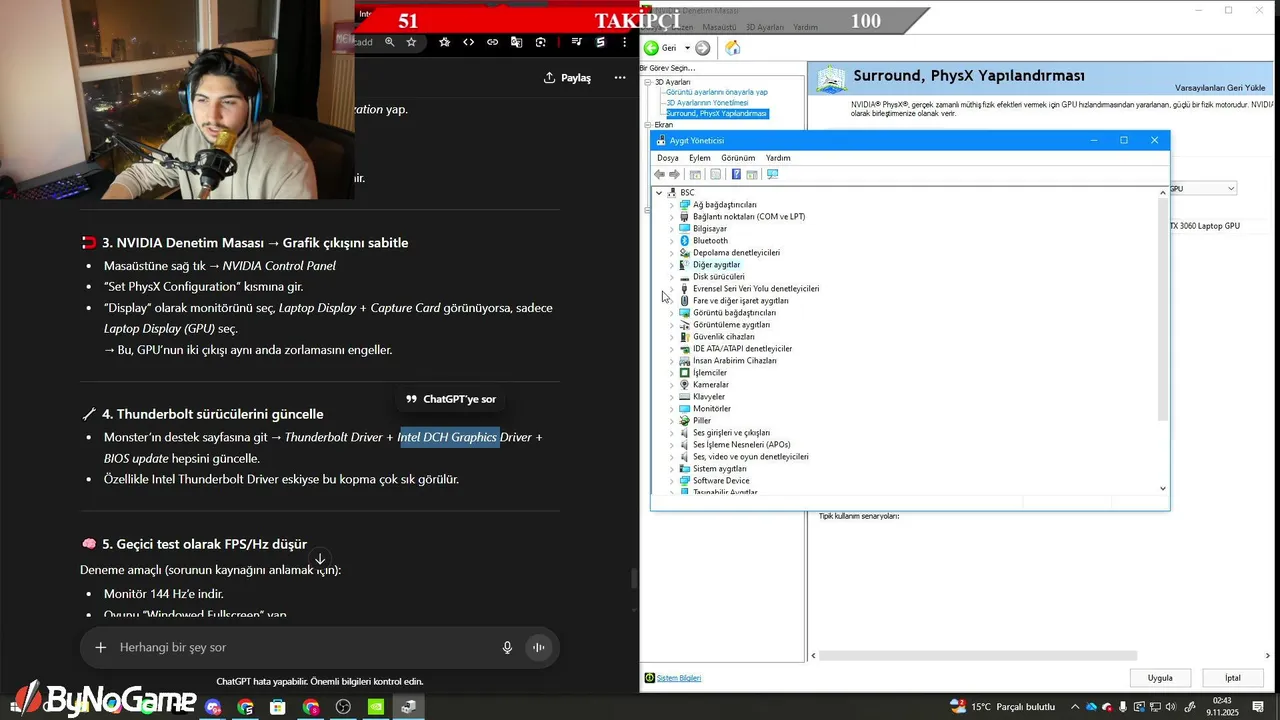
Task: Select Surround, PhysX Yapılandırması tree item
Action: (x=716, y=114)
